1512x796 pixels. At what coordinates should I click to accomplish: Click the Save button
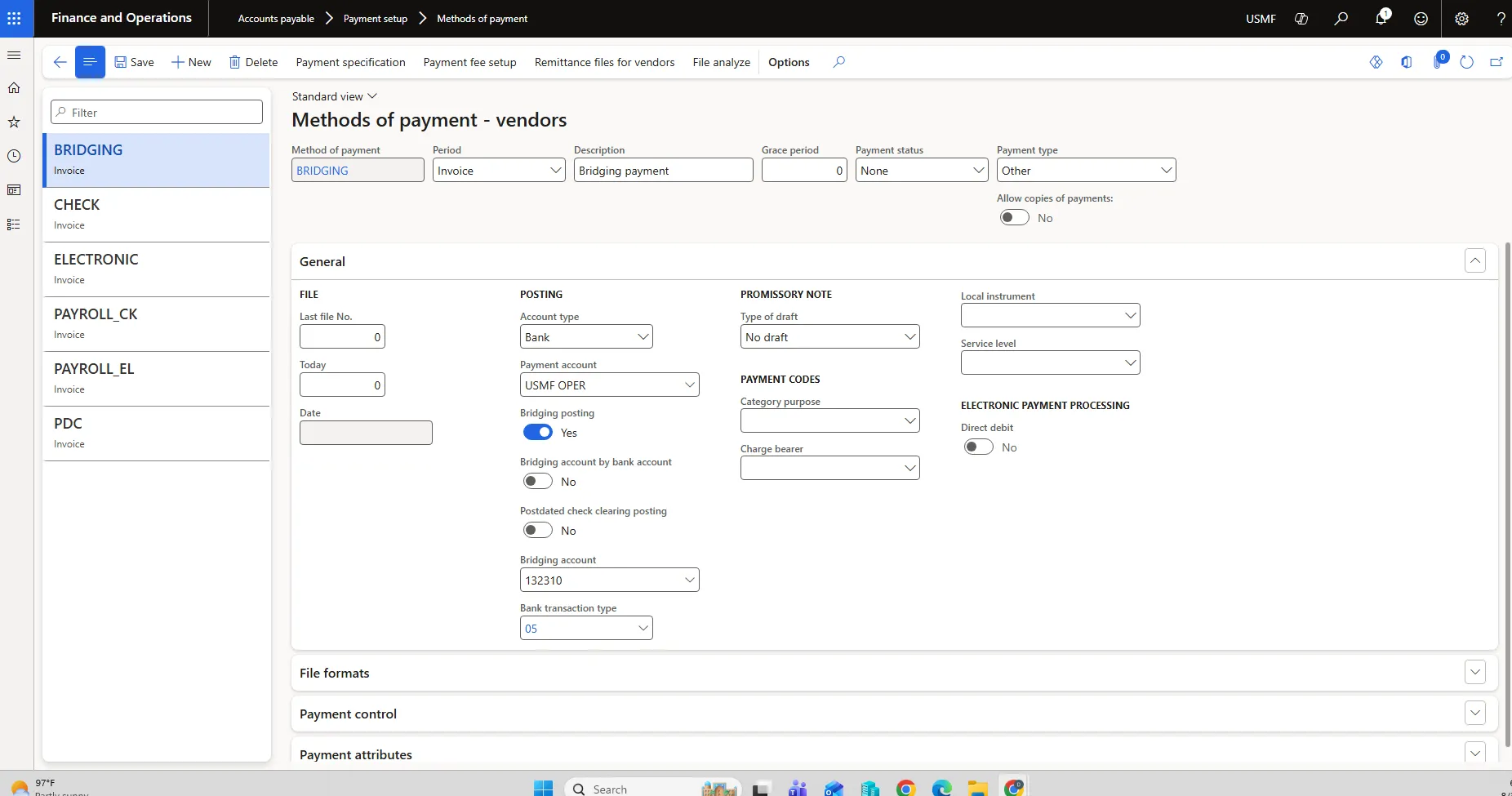[x=134, y=62]
